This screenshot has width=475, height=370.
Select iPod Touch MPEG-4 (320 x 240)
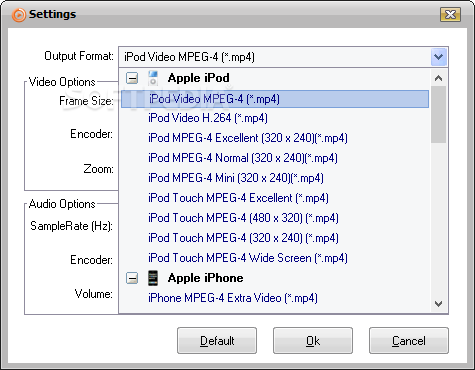[x=243, y=238]
